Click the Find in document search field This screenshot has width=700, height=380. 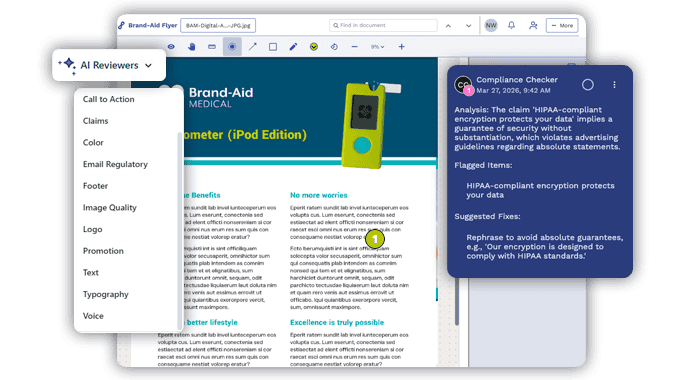point(383,25)
